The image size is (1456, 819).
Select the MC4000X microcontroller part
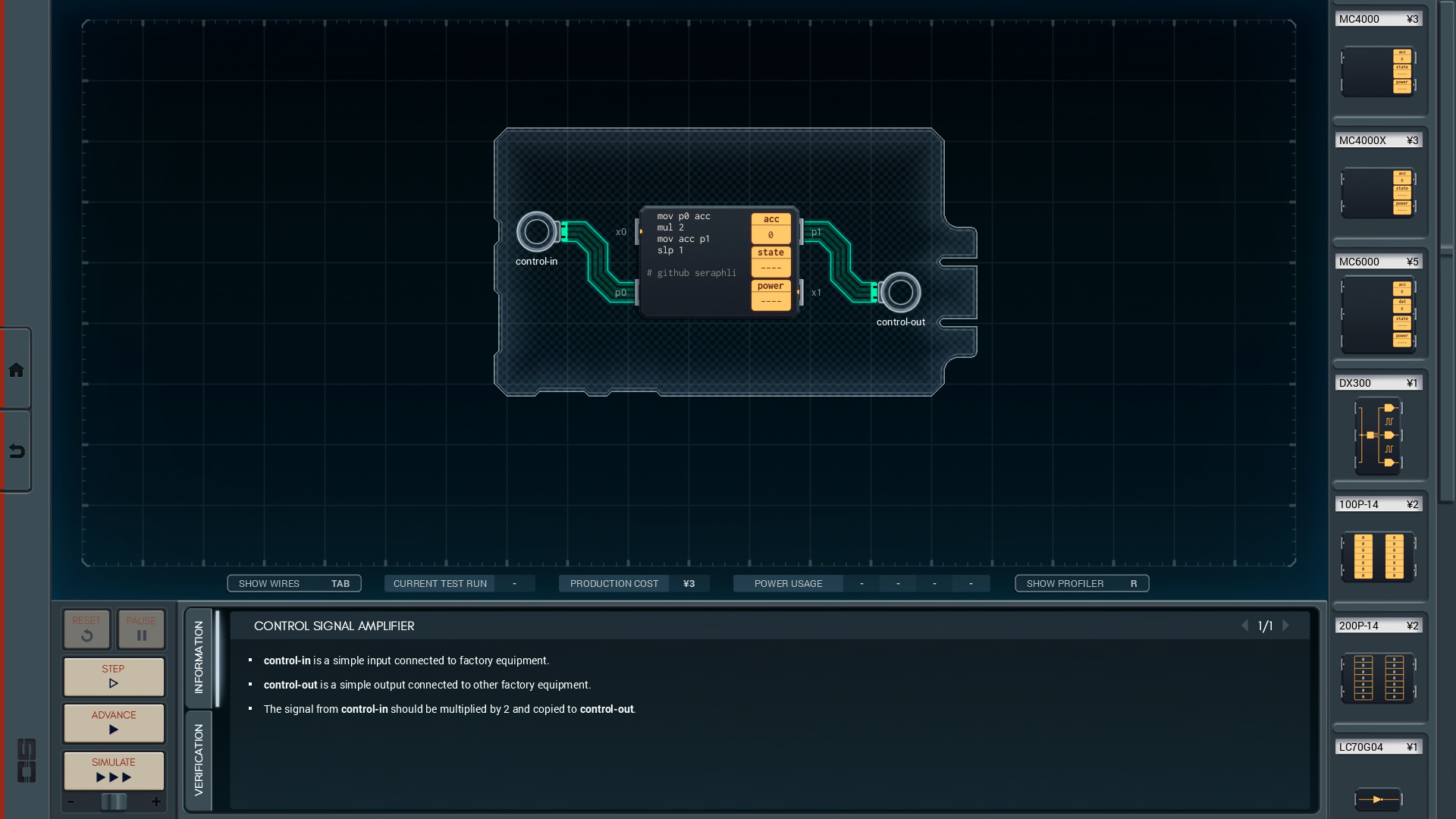1378,193
